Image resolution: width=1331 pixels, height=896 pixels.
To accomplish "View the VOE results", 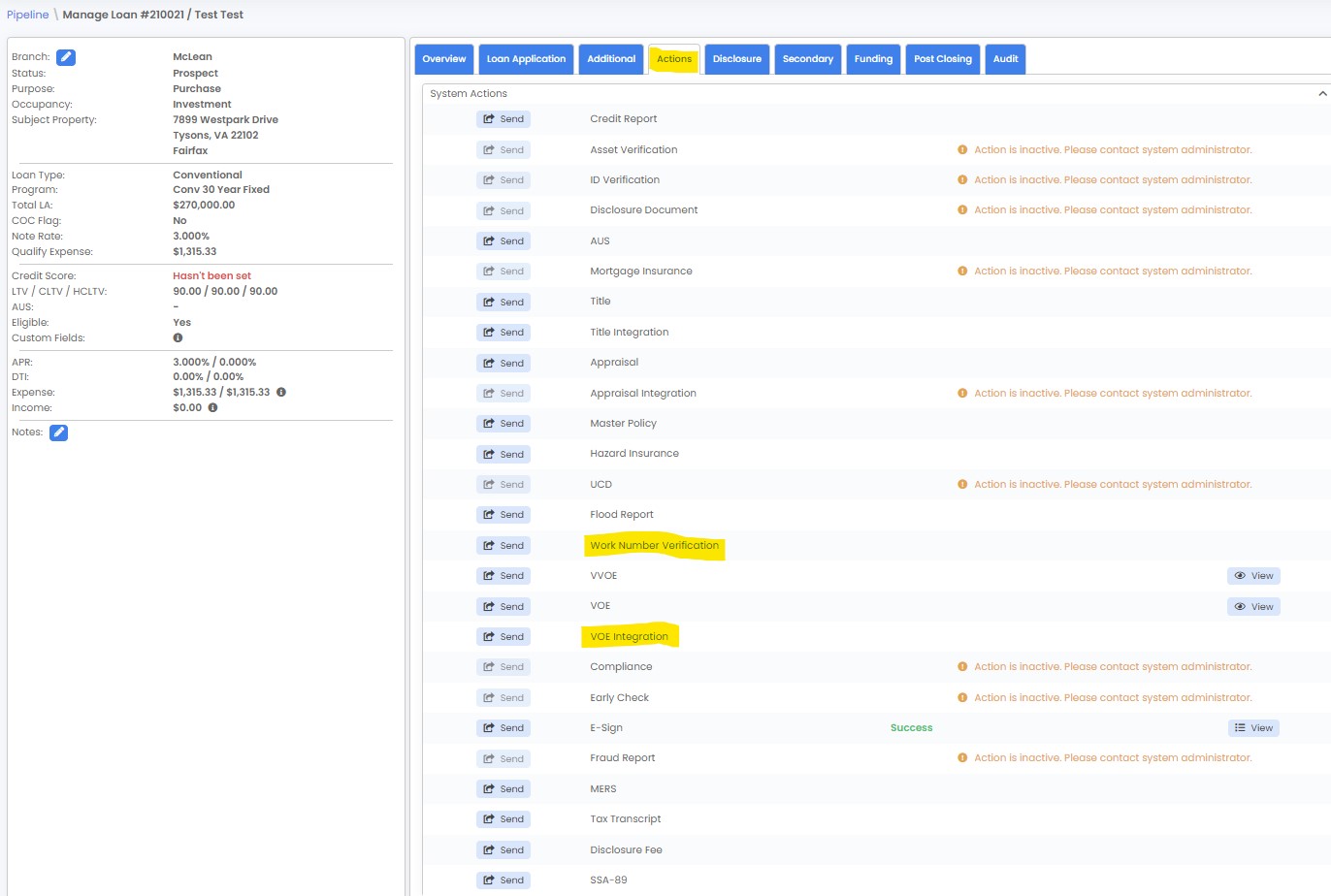I will (x=1253, y=607).
